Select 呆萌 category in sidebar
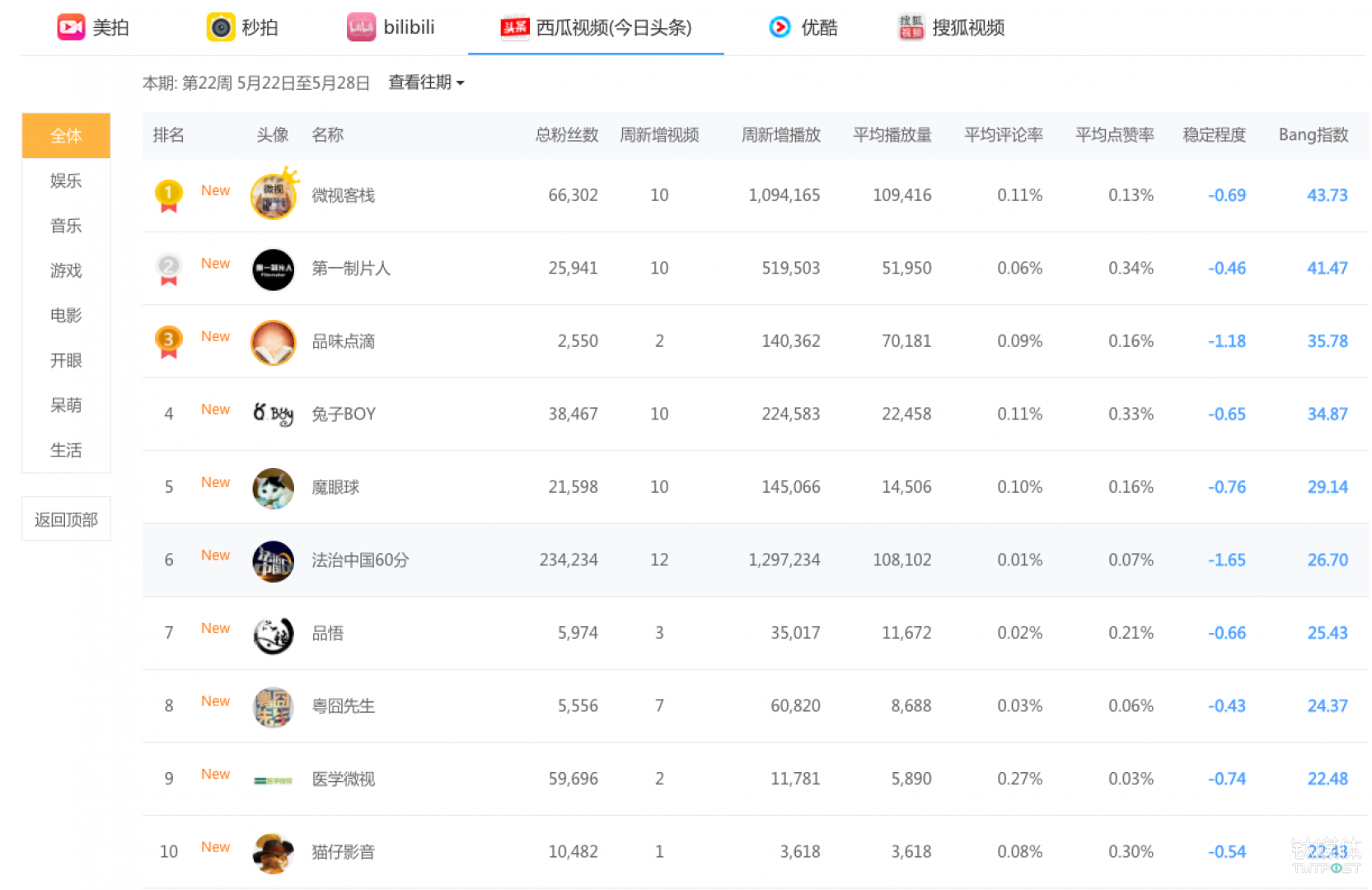Image resolution: width=1372 pixels, height=890 pixels. click(x=66, y=405)
